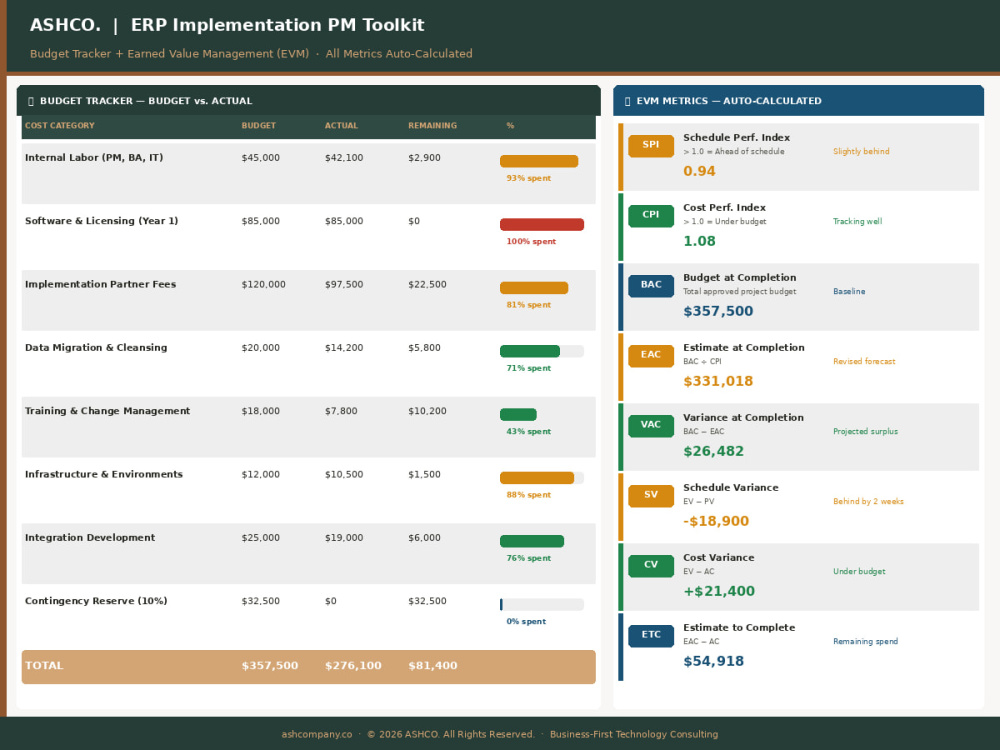Screen dimensions: 1000x750
Task: Click the Schedule Variance value -$18,900
Action: coord(716,521)
